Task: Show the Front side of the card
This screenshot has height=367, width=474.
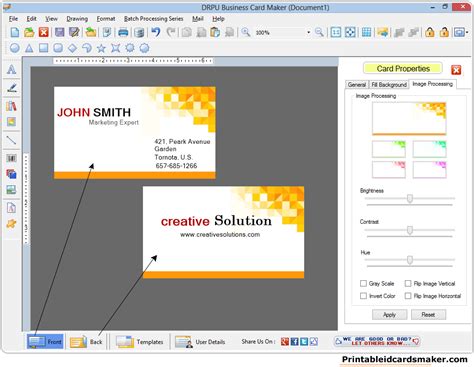Action: coord(45,341)
